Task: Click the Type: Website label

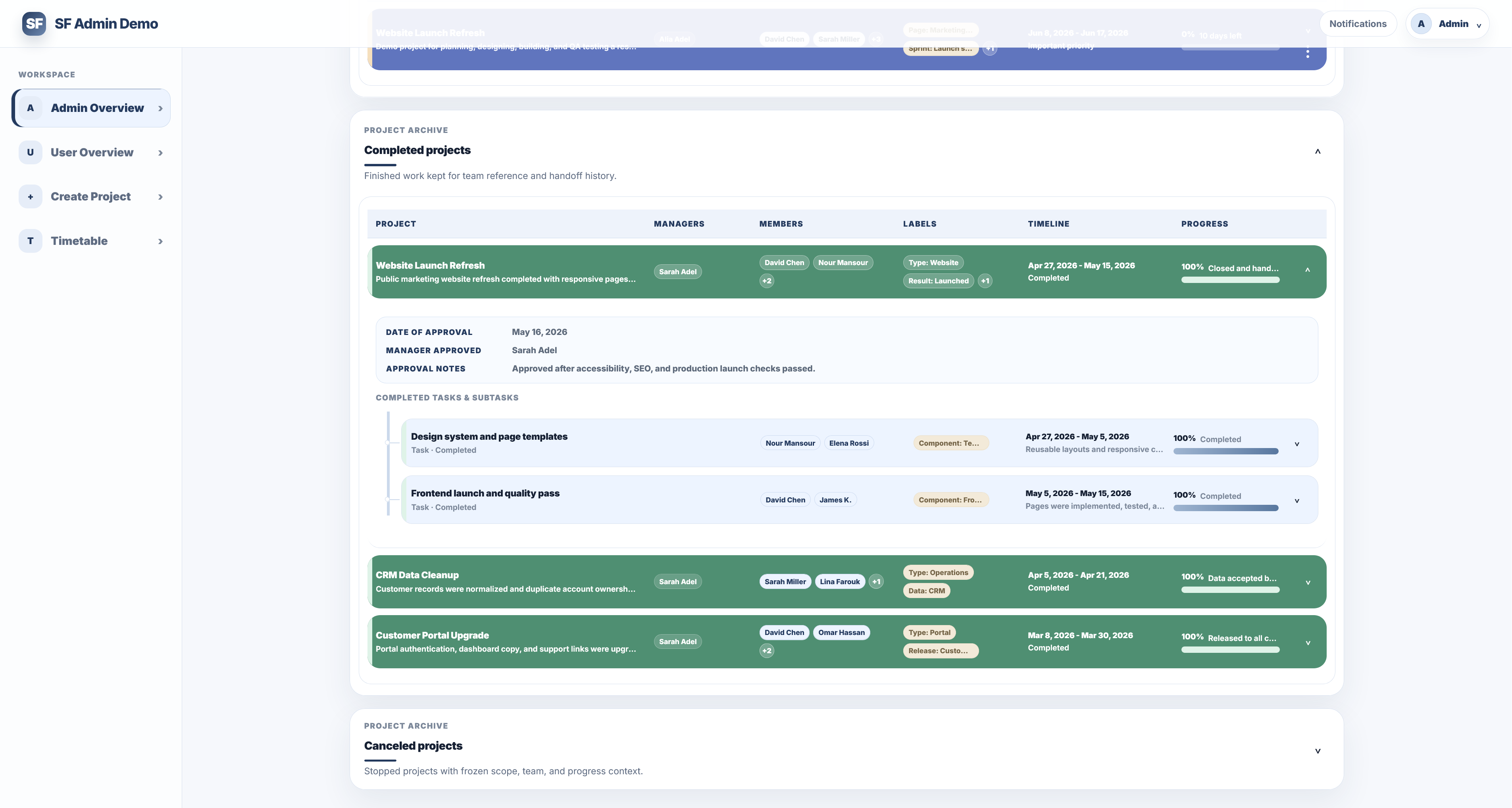Action: (x=933, y=263)
